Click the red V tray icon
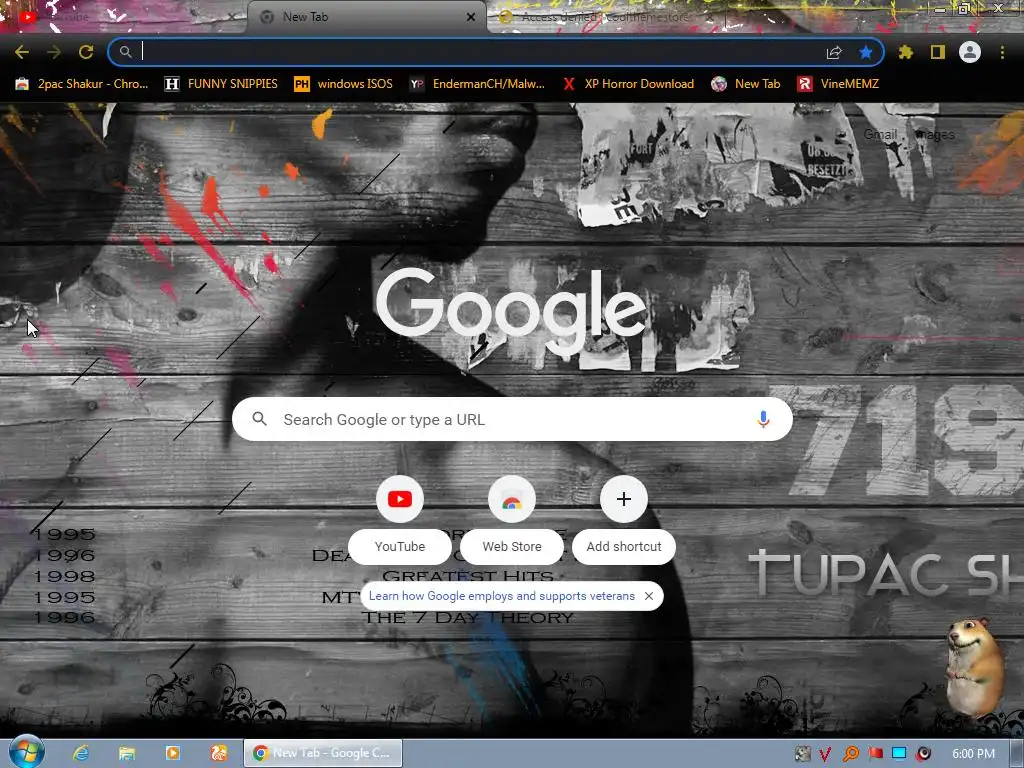This screenshot has height=768, width=1024. pos(825,754)
